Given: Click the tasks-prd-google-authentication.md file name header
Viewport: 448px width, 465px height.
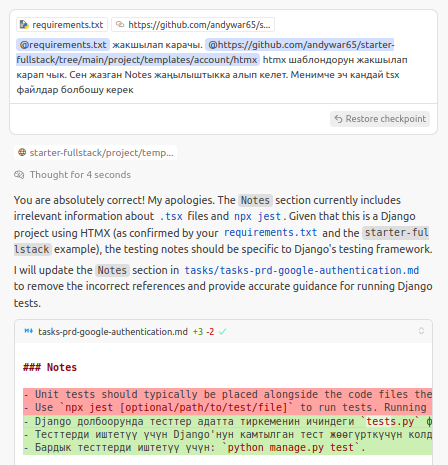Looking at the screenshot, I should click(113, 332).
